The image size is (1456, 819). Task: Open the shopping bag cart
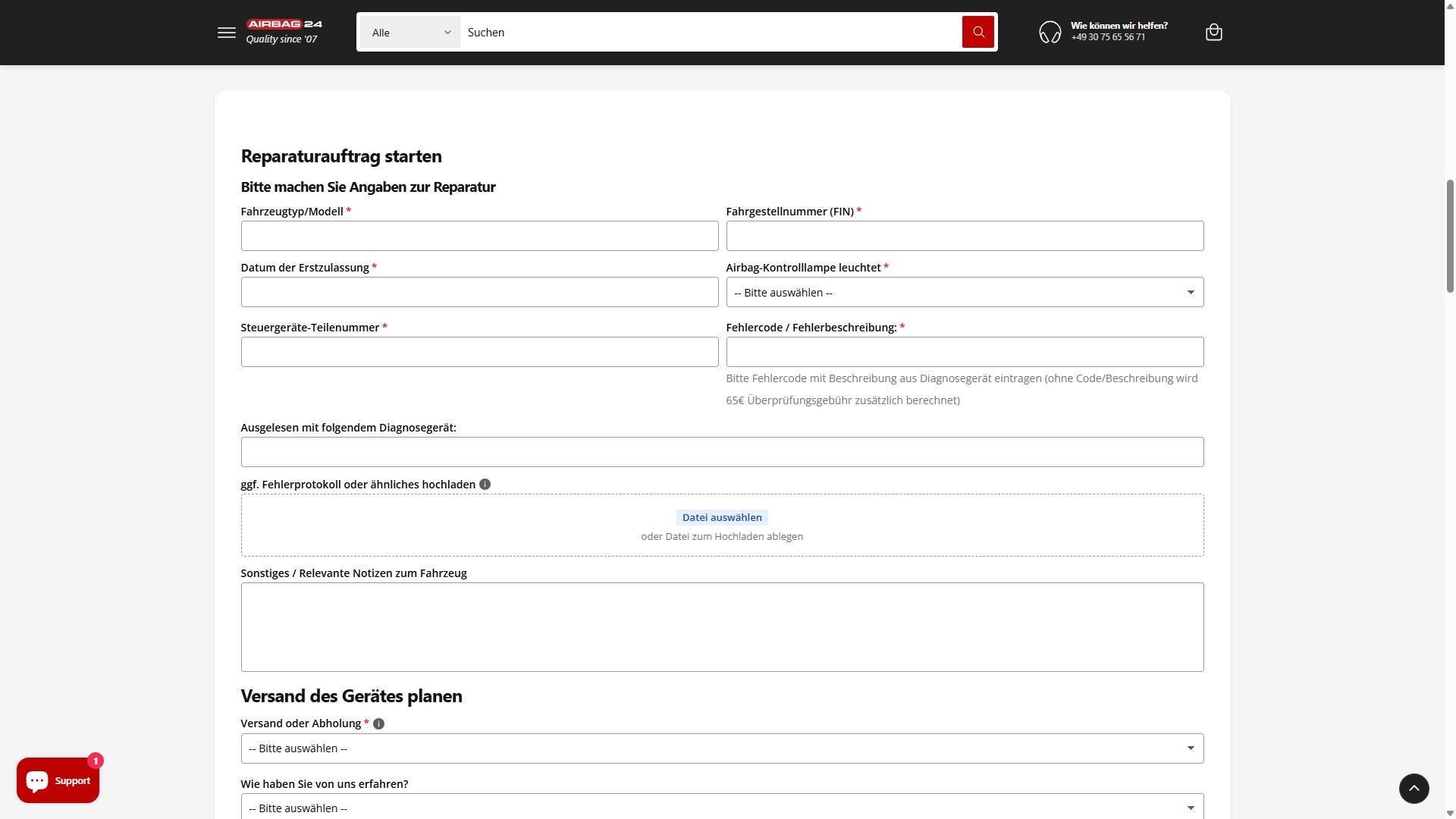[1213, 33]
